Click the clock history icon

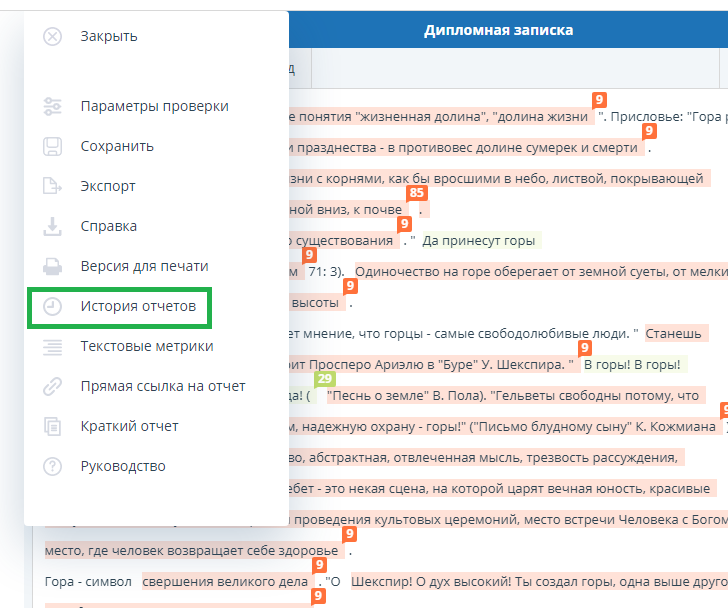coord(53,306)
